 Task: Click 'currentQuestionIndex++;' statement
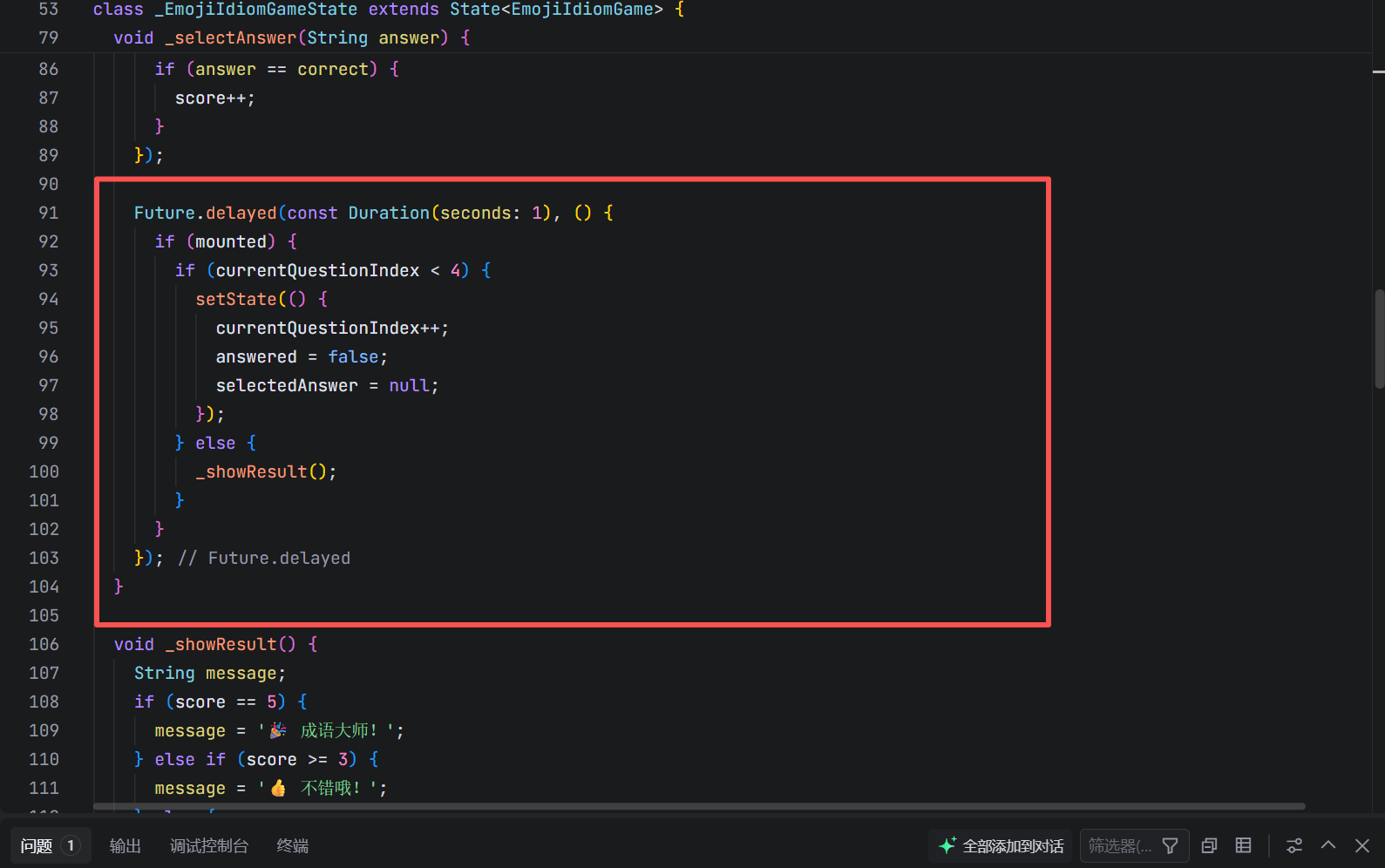tap(332, 328)
